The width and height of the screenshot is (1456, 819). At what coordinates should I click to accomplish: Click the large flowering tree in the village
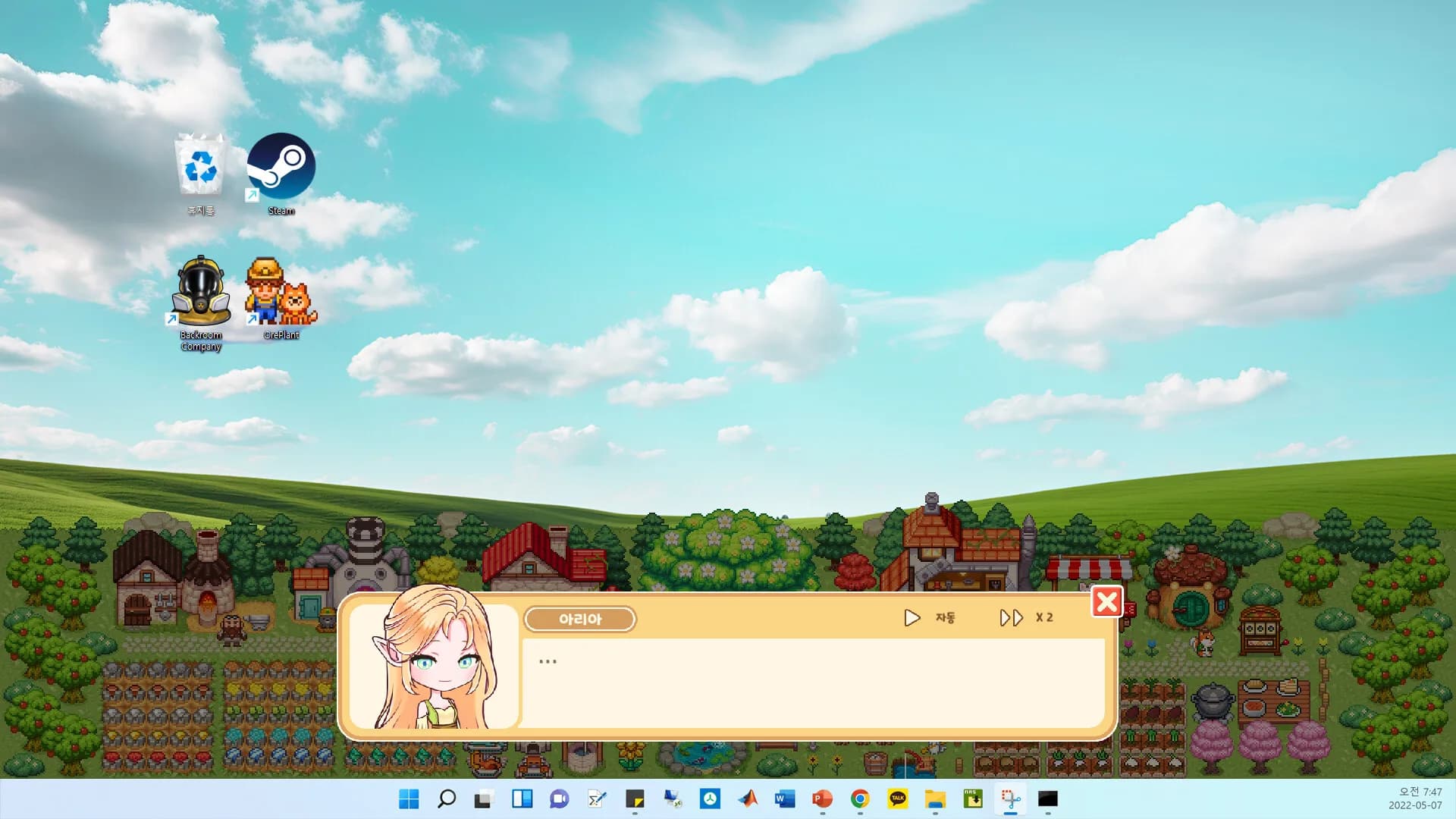(x=730, y=550)
